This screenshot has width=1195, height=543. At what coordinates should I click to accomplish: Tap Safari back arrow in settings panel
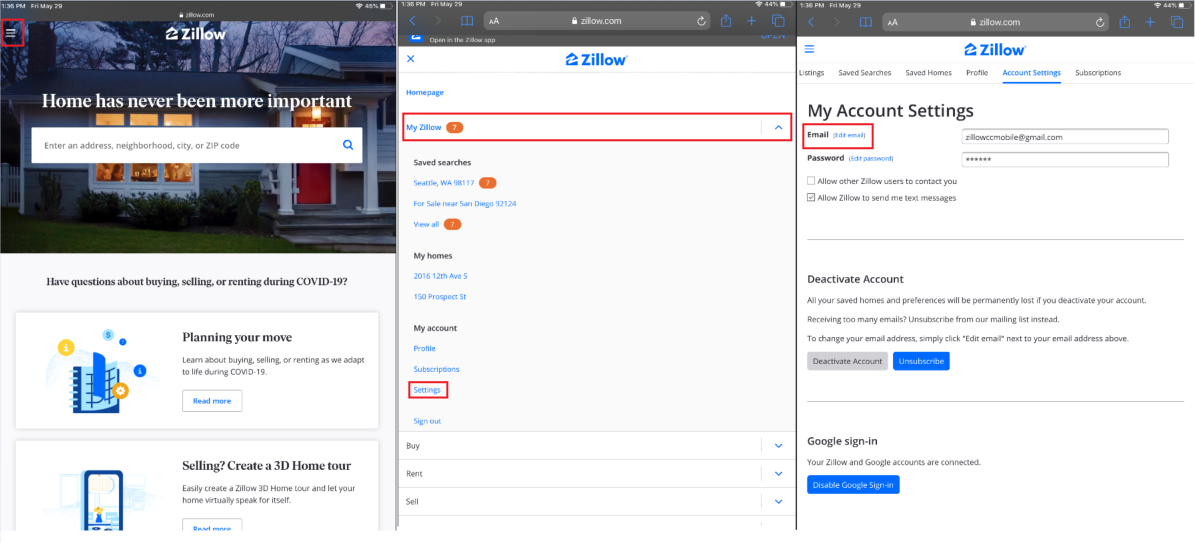(x=811, y=22)
